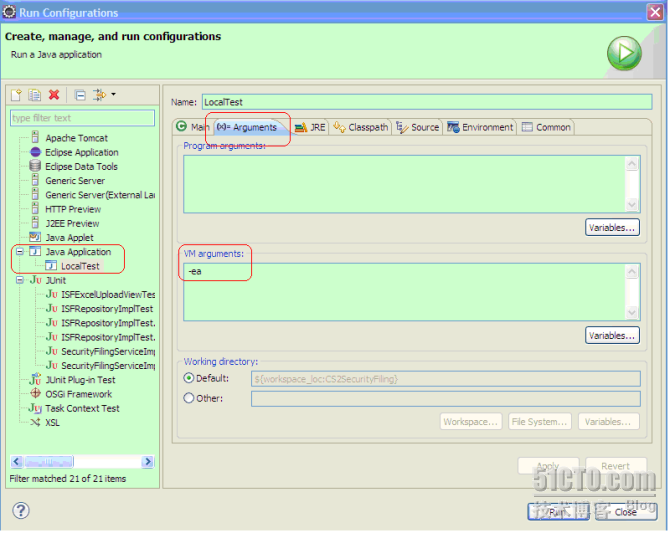Screen dimensions: 670x533
Task: Switch to the Arguments tab
Action: (x=248, y=127)
